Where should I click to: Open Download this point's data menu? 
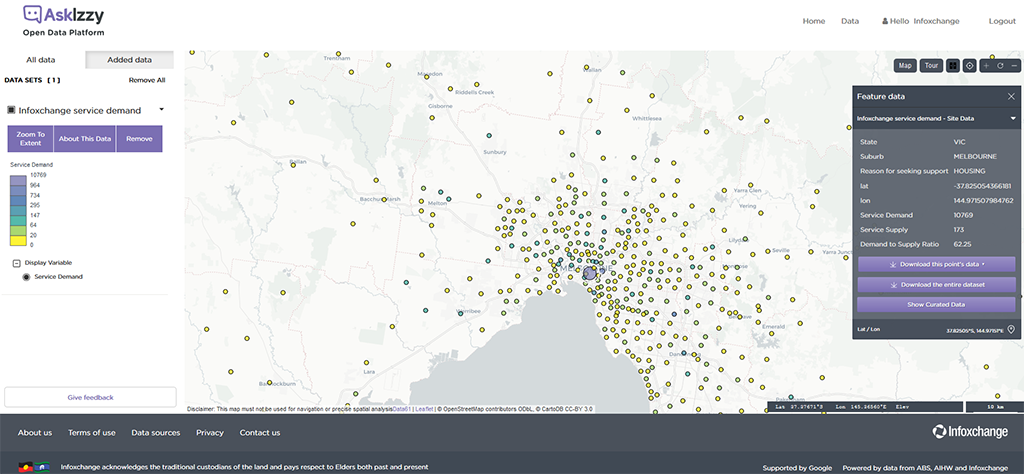(x=936, y=264)
